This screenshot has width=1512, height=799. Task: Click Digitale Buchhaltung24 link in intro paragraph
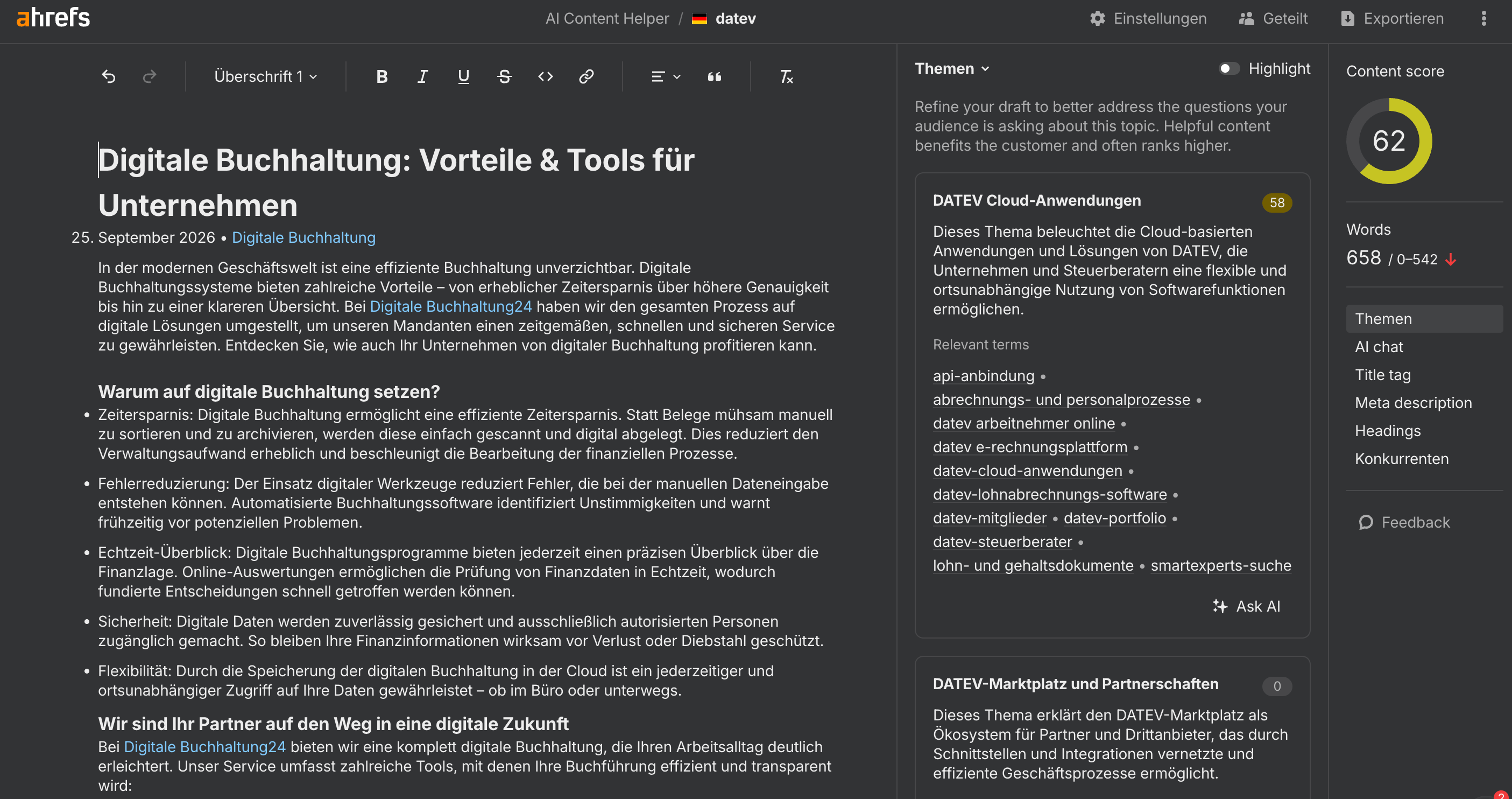pyautogui.click(x=450, y=306)
